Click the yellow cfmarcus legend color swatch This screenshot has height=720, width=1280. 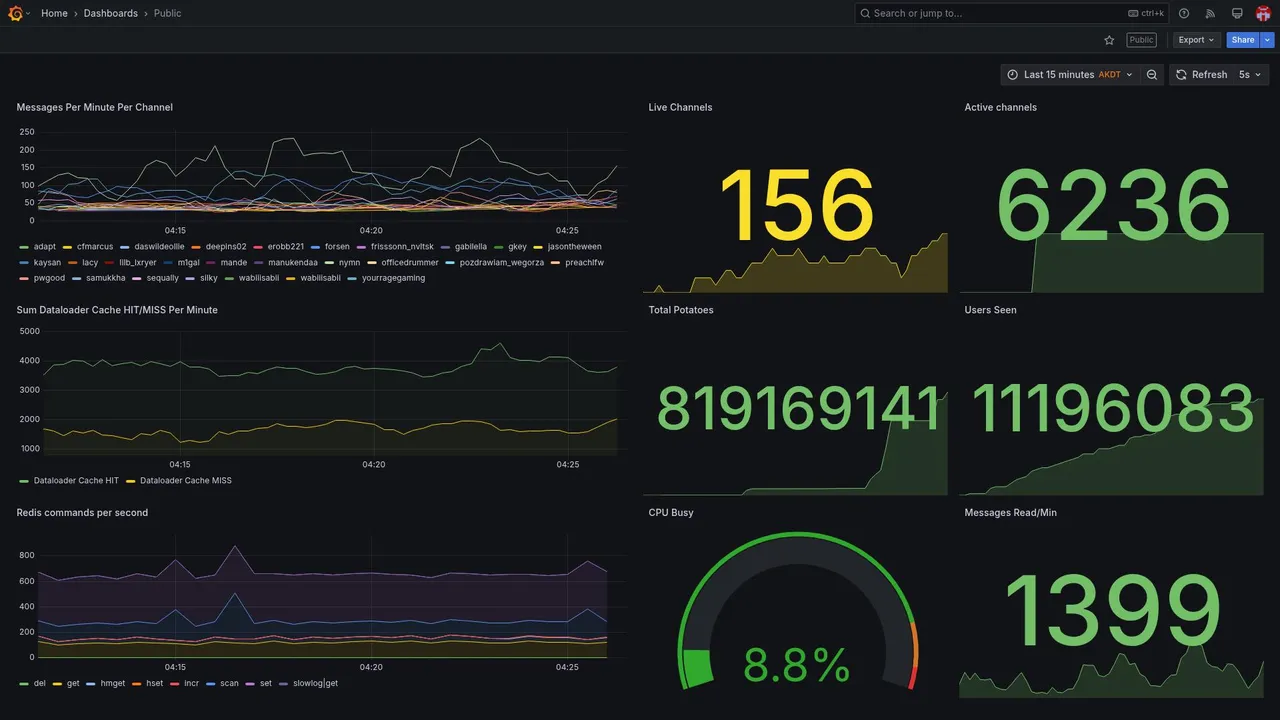pyautogui.click(x=67, y=247)
